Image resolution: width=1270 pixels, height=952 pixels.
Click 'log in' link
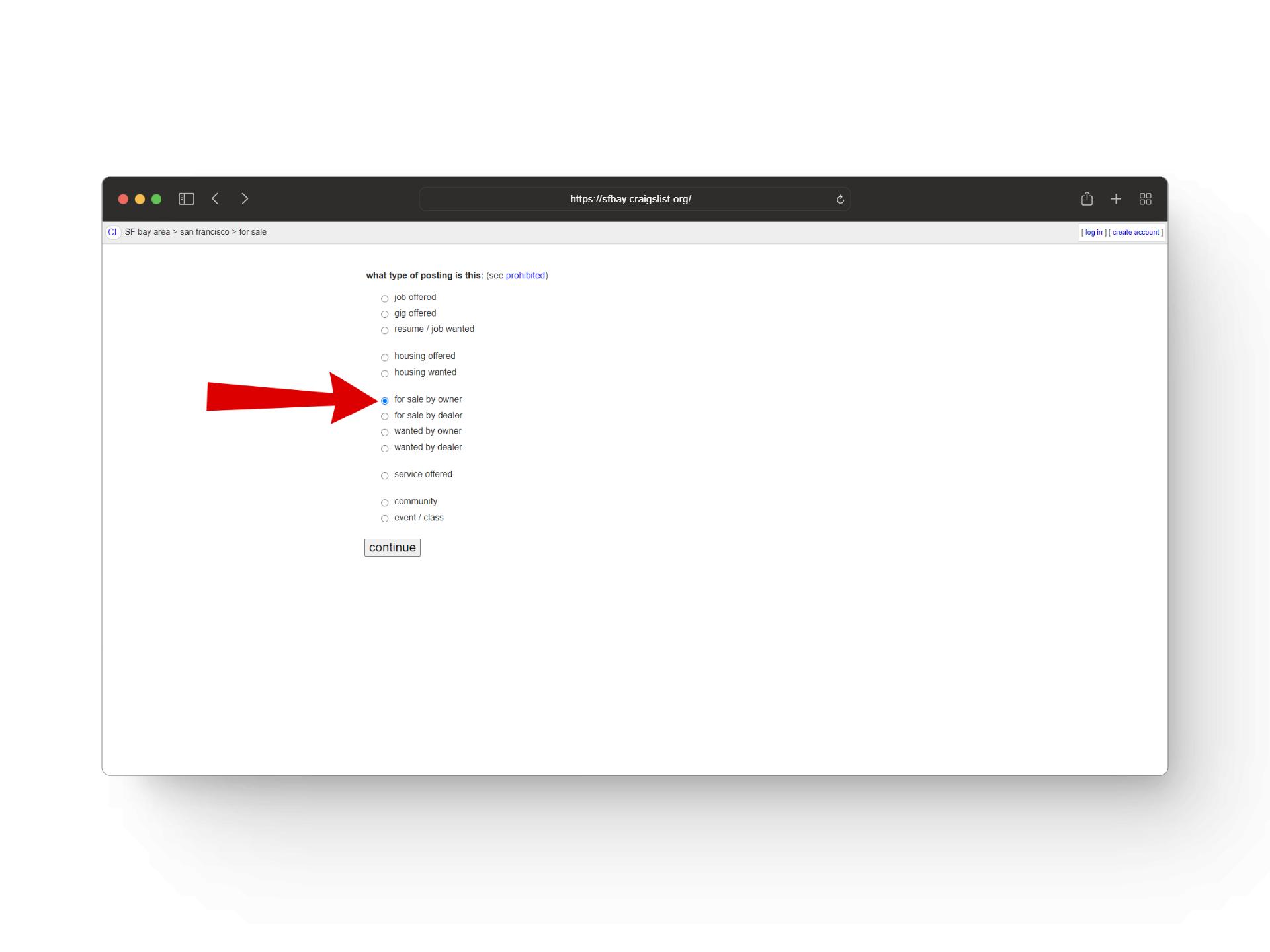tap(1093, 232)
